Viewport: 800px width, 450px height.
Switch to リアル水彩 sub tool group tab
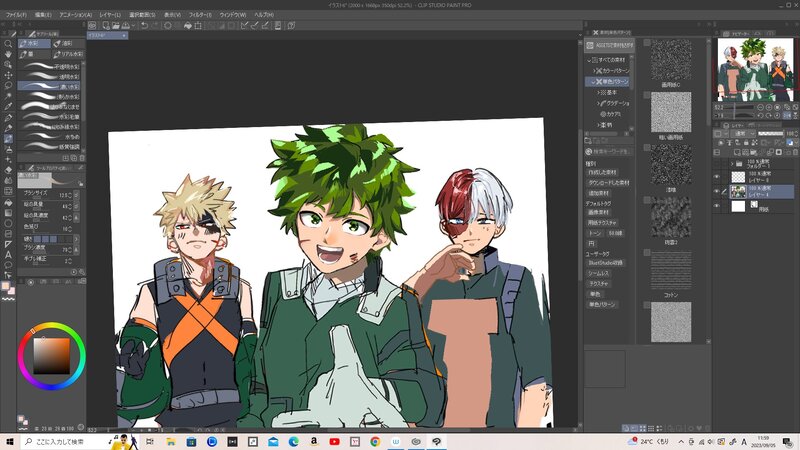tap(68, 54)
